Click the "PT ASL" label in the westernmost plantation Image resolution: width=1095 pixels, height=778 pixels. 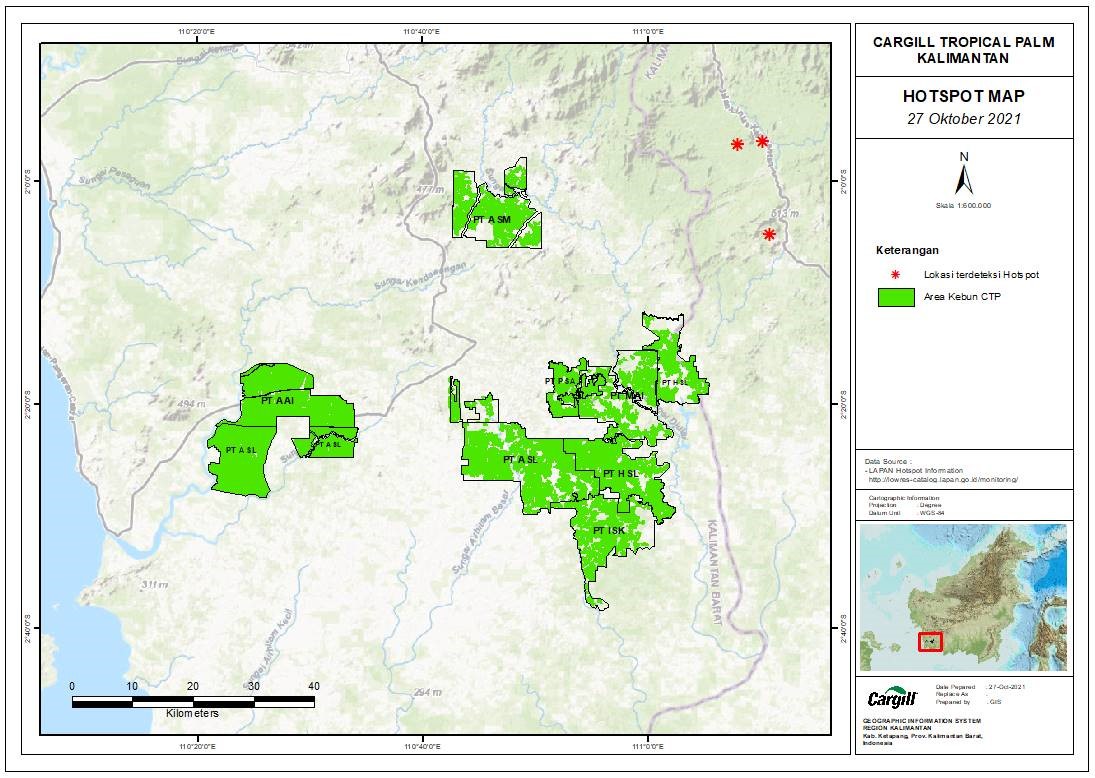[x=241, y=450]
